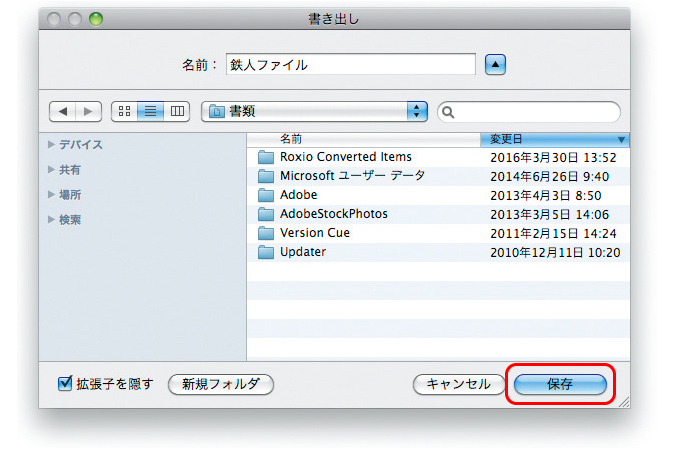The height and width of the screenshot is (460, 680).
Task: Expand the 場所 sidebar section
Action: [x=52, y=195]
